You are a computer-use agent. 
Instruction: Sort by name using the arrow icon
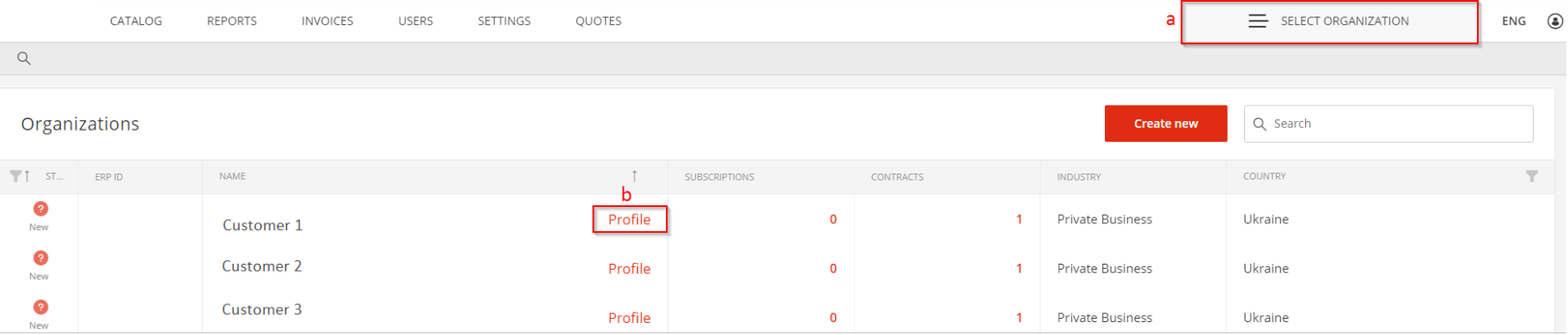[x=635, y=176]
